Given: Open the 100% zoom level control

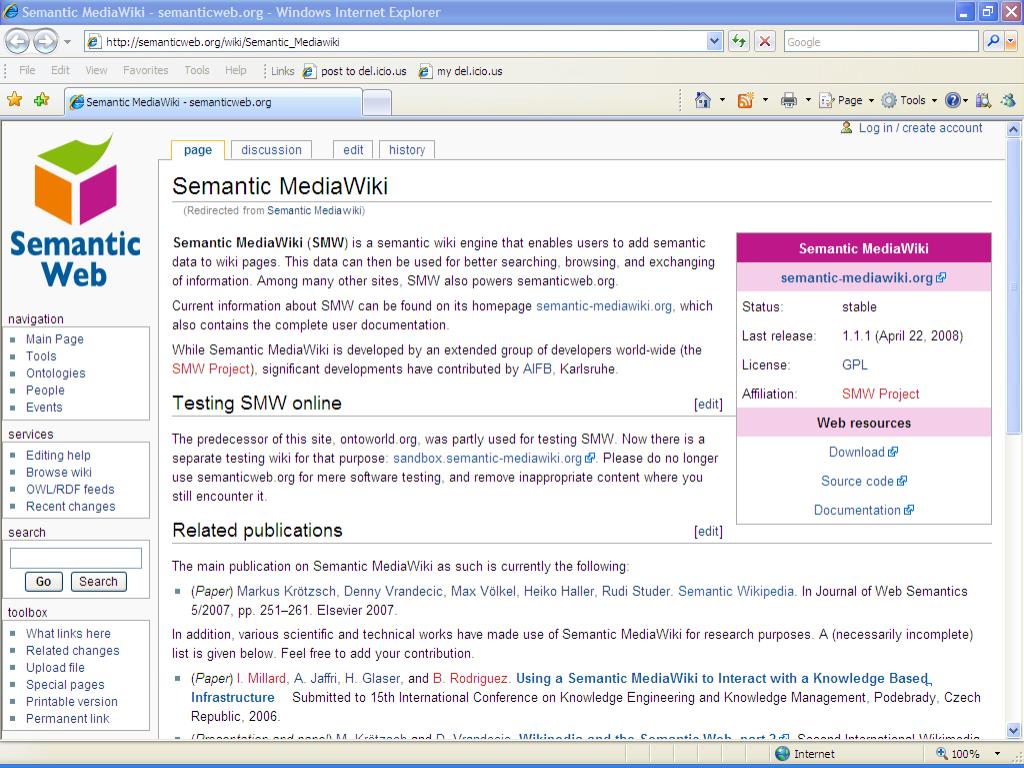Looking at the screenshot, I should coord(969,754).
